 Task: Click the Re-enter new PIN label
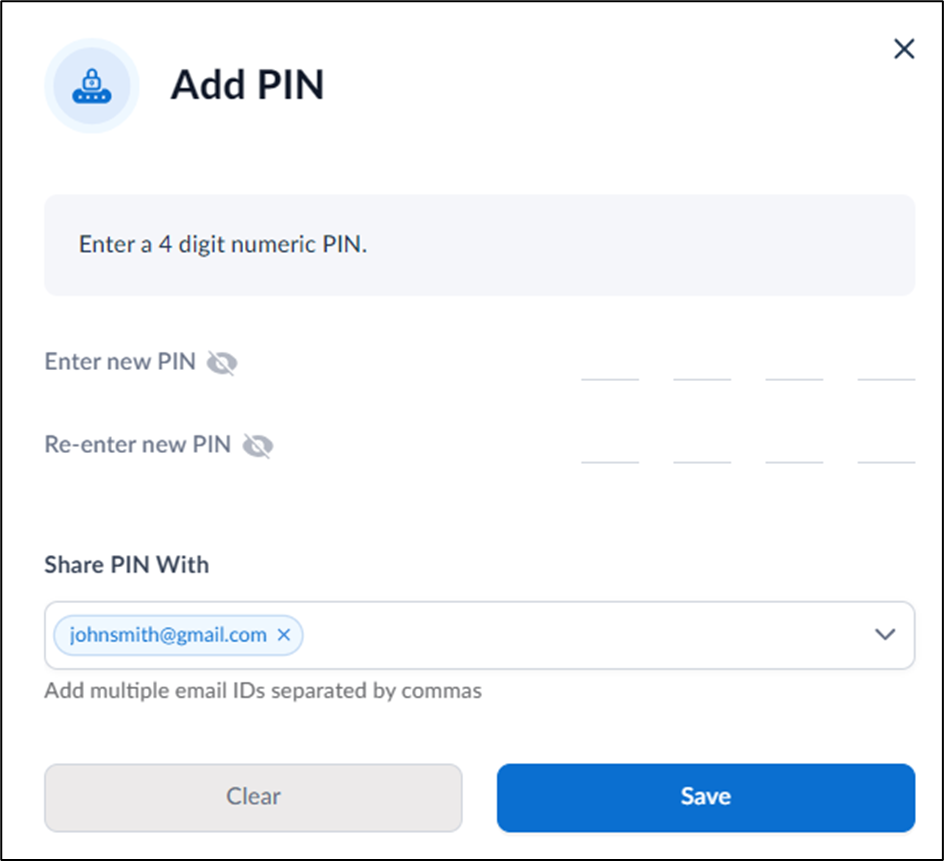(138, 444)
